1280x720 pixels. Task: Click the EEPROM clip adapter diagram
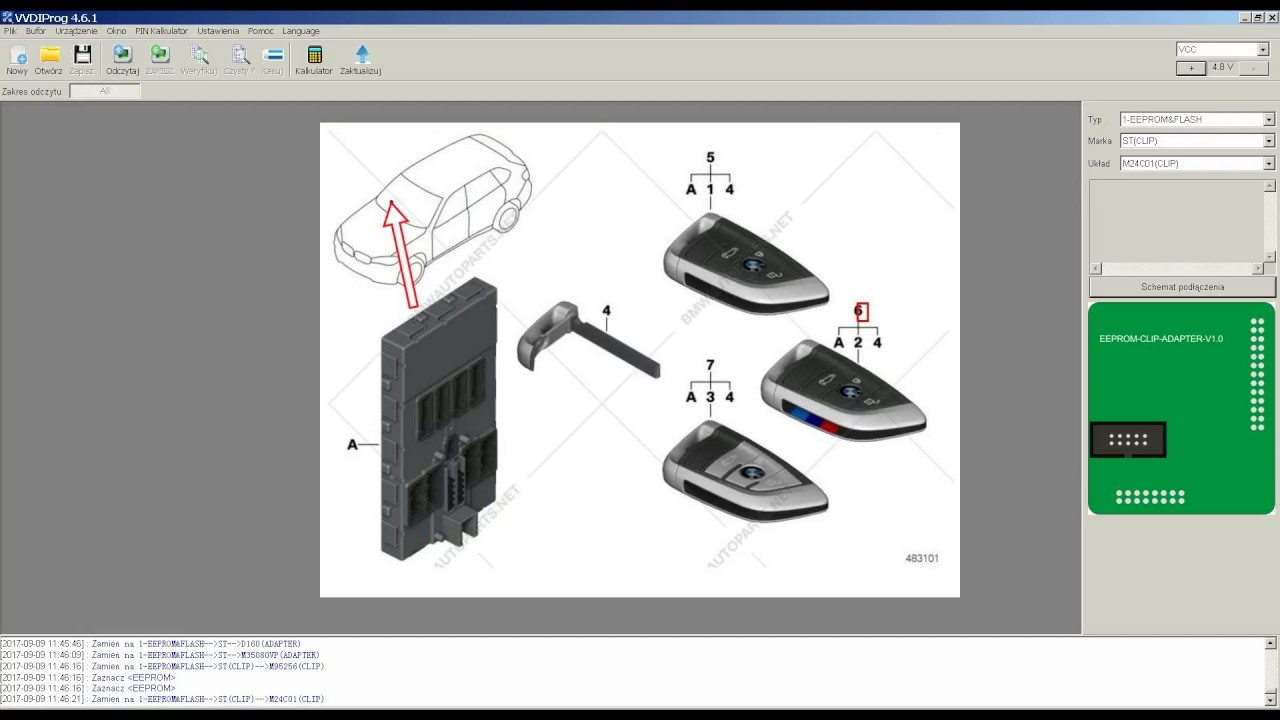tap(1181, 408)
